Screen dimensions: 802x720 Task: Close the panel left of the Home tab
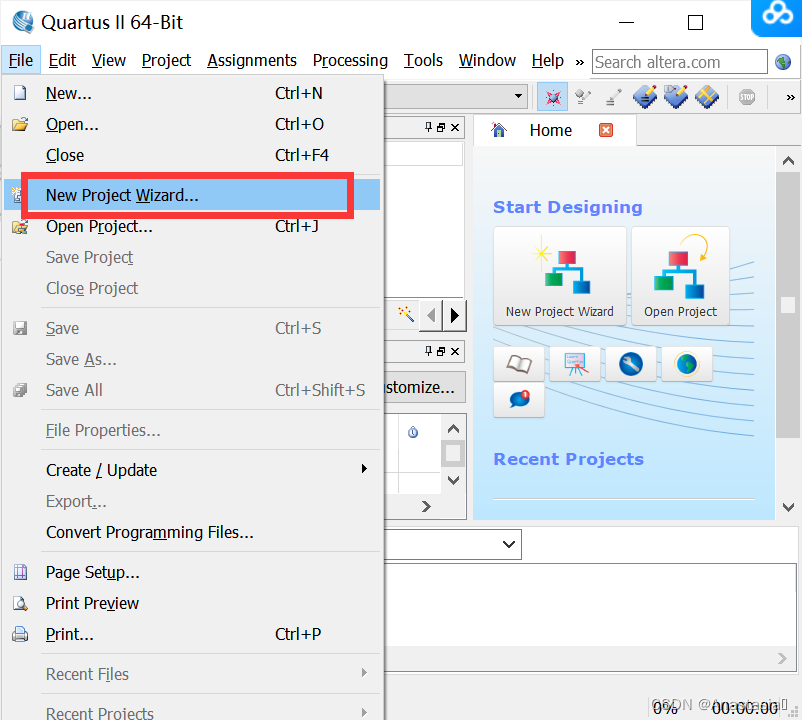(455, 127)
